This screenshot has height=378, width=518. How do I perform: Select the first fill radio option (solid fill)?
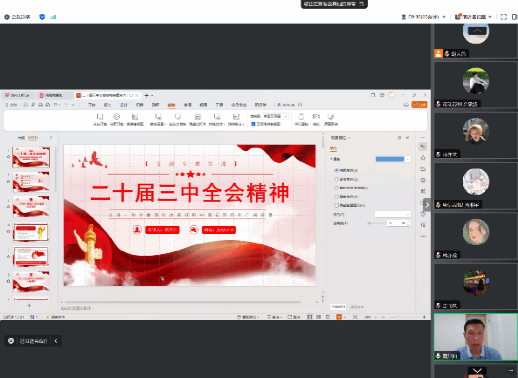(x=336, y=170)
